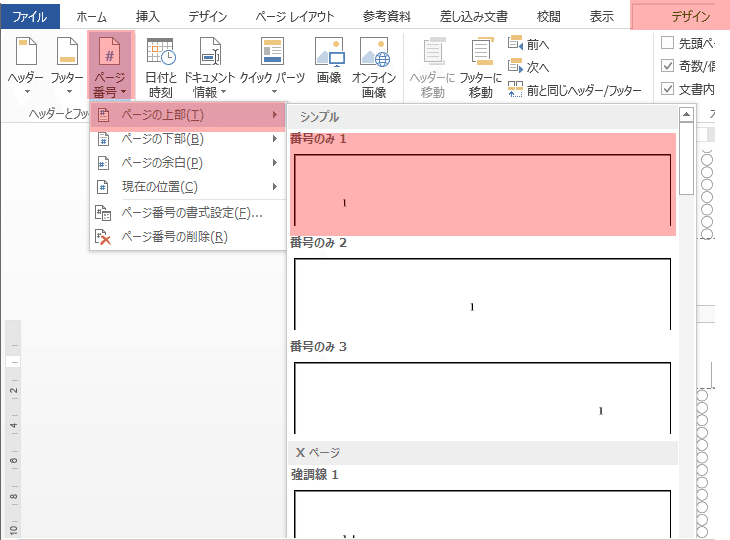
Task: Click the 現在の位置 menu item icon
Action: (x=103, y=187)
